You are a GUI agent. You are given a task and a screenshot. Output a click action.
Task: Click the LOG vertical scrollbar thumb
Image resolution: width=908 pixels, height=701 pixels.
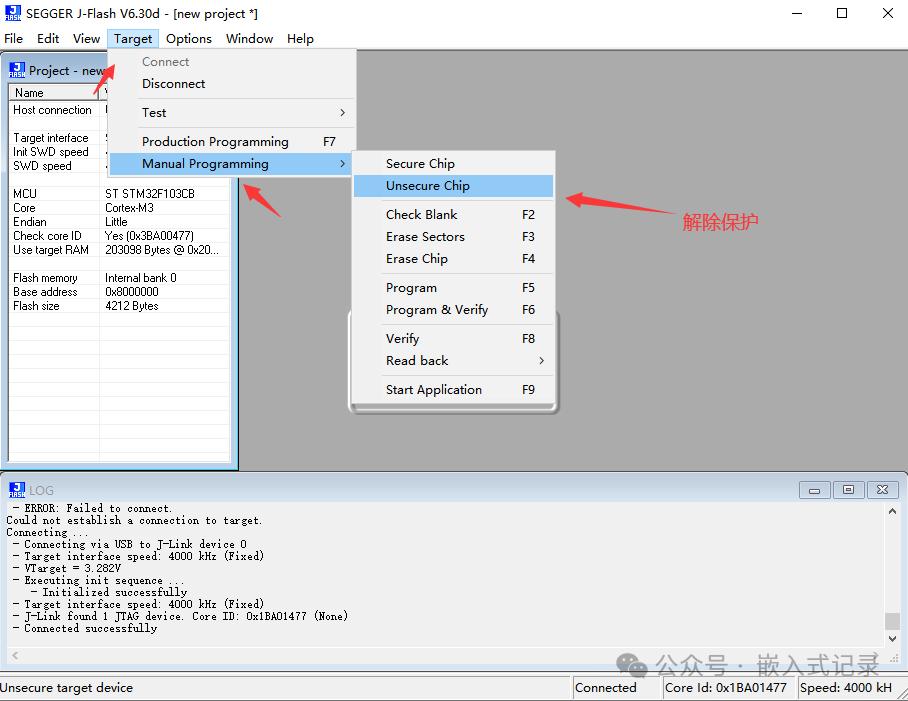coord(892,621)
